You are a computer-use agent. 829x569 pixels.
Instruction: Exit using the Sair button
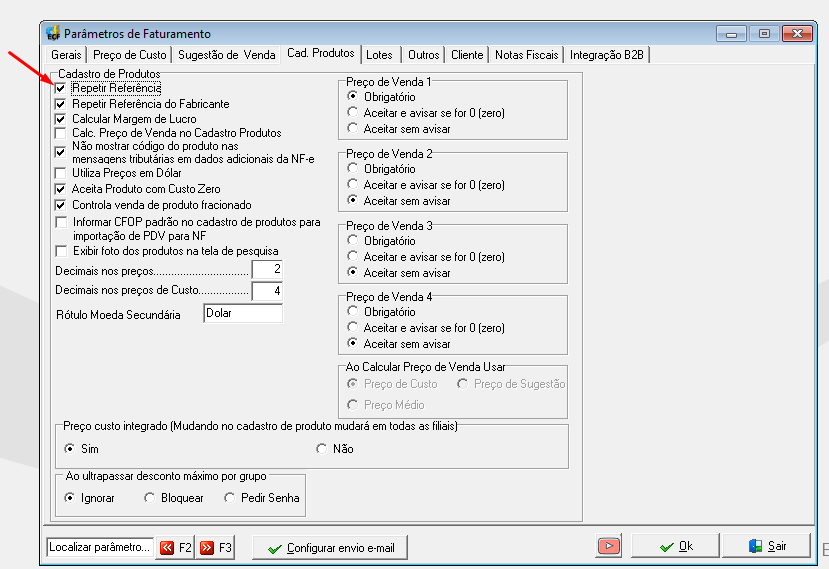point(766,546)
